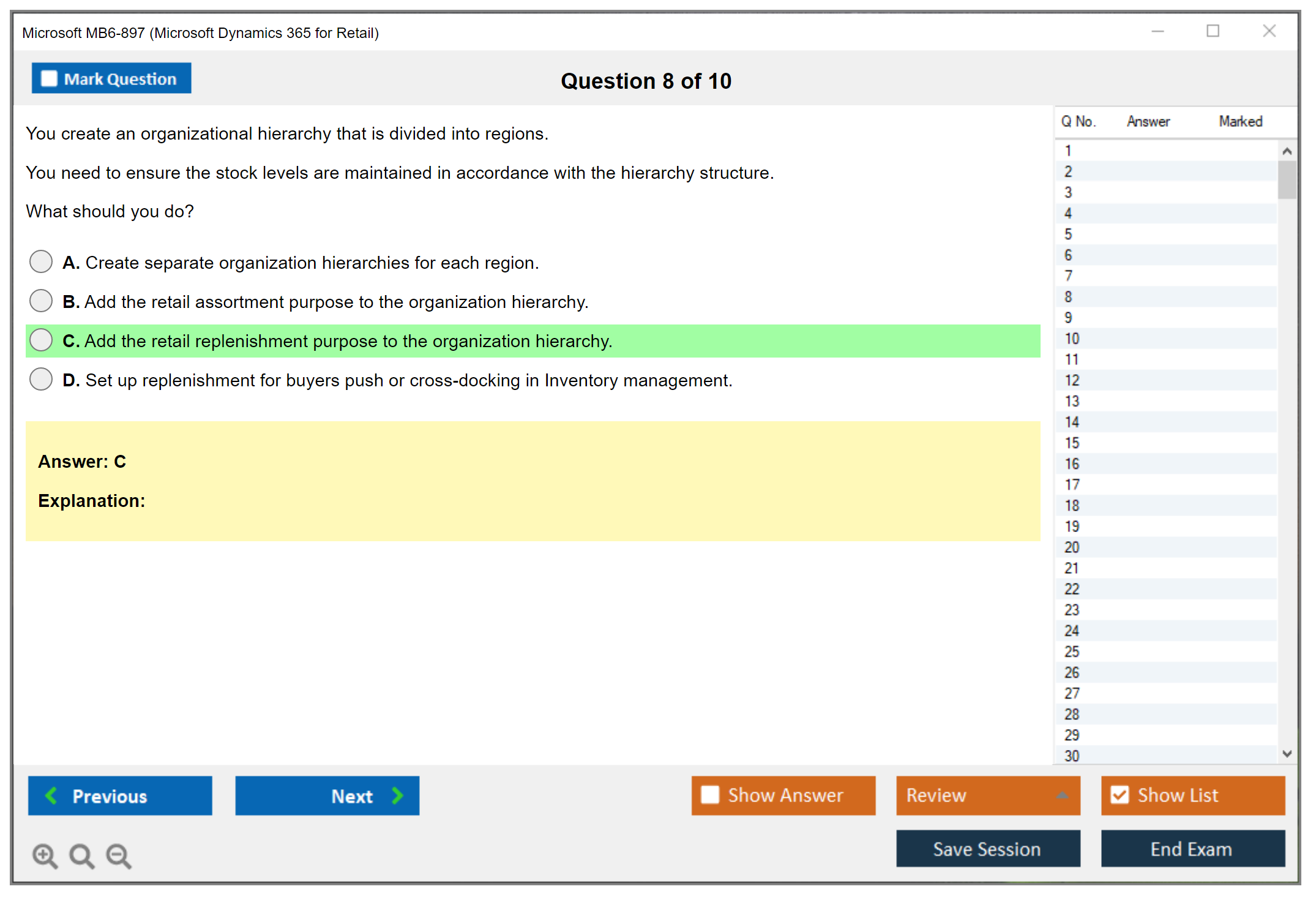The image size is (1316, 900).
Task: Select option C replenishment purpose radio
Action: (x=41, y=340)
